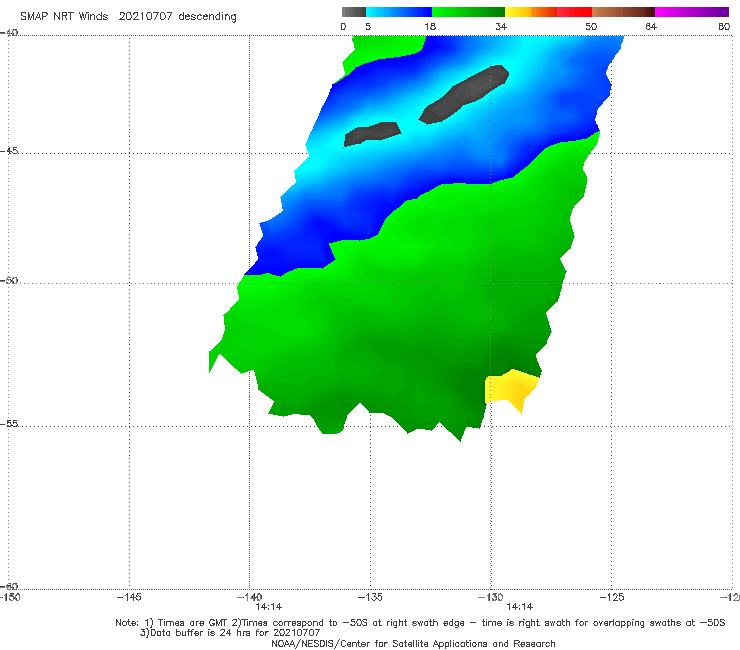
Task: Click the 14:14 time below -130
Action: coord(520,607)
